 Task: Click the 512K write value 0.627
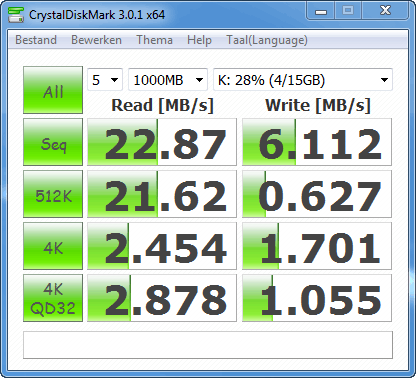click(x=317, y=194)
